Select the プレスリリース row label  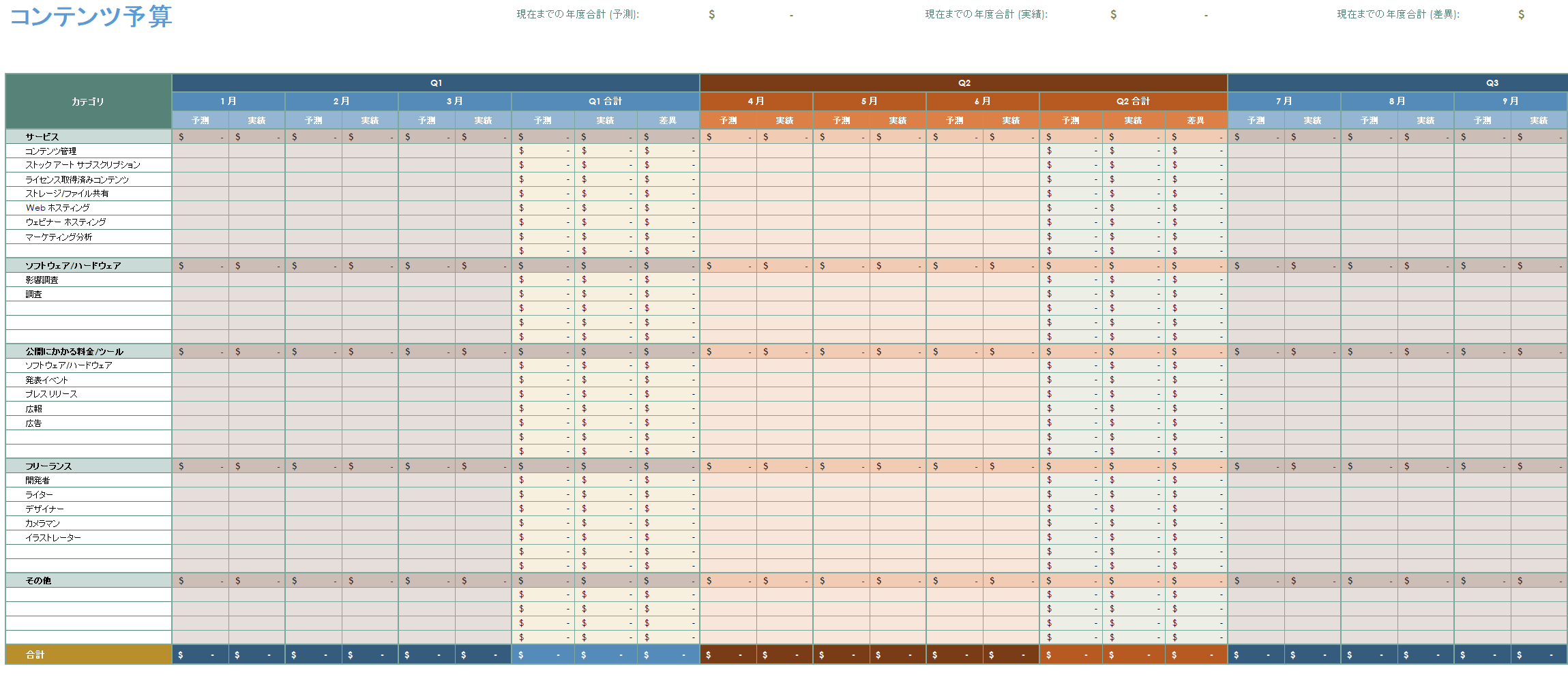pos(52,394)
